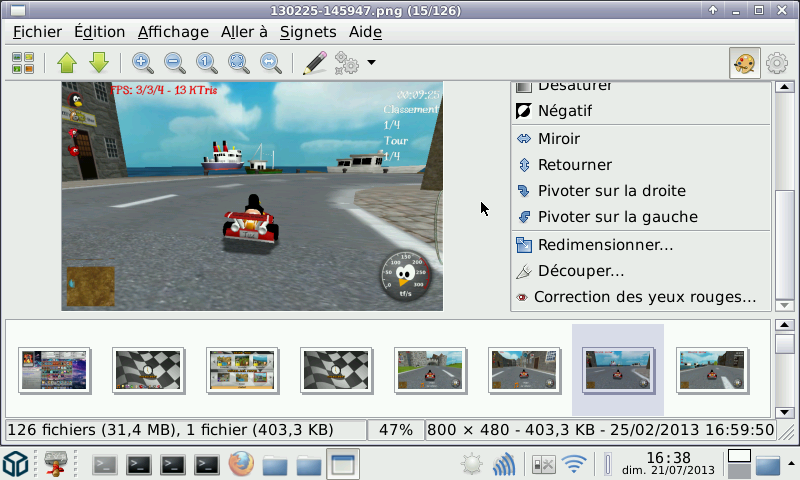This screenshot has height=480, width=800.
Task: Launch Firefox from the taskbar
Action: [241, 464]
